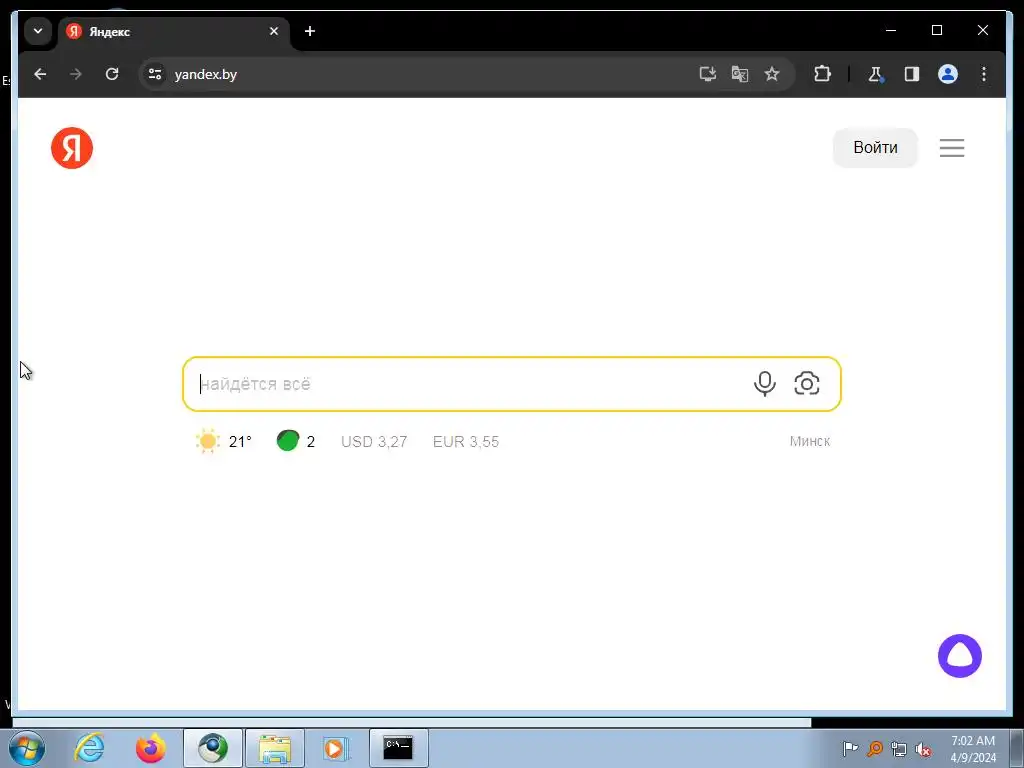Click the network icon in system tray

pos(899,749)
